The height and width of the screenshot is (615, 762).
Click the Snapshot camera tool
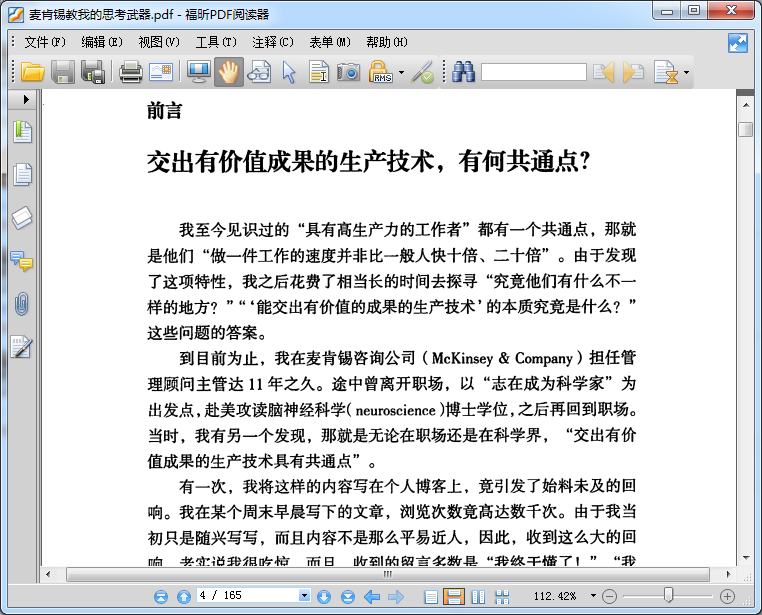tap(348, 72)
